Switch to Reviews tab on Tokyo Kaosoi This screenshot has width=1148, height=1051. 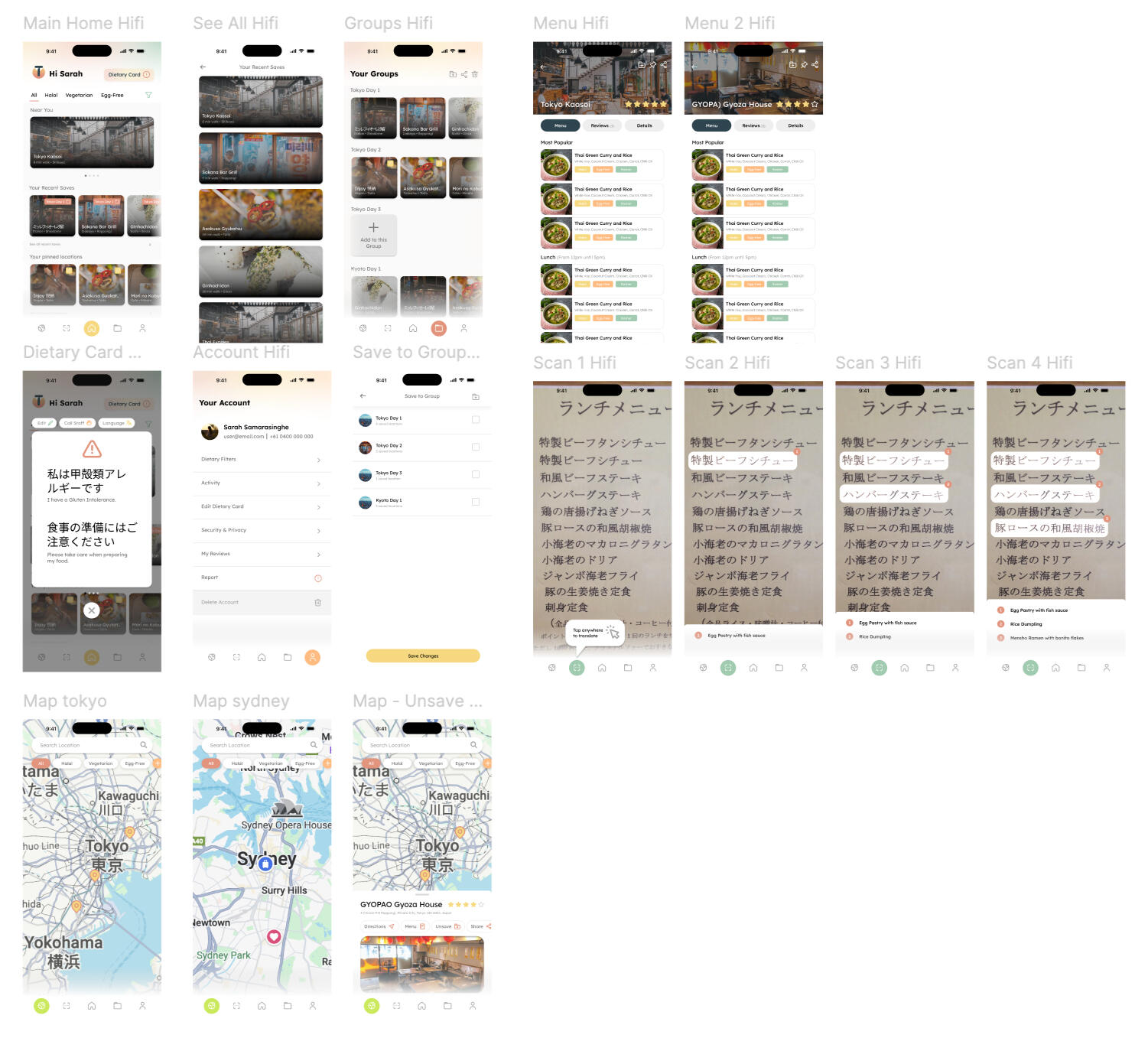point(603,125)
